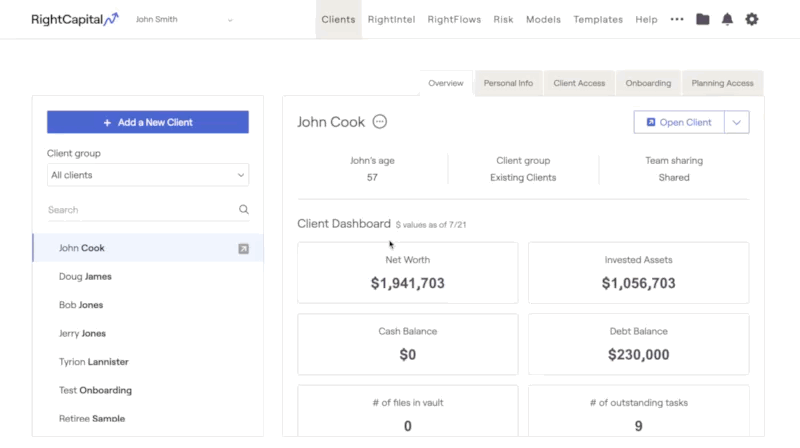Click the Open Client button
This screenshot has width=800, height=448.
coord(679,122)
